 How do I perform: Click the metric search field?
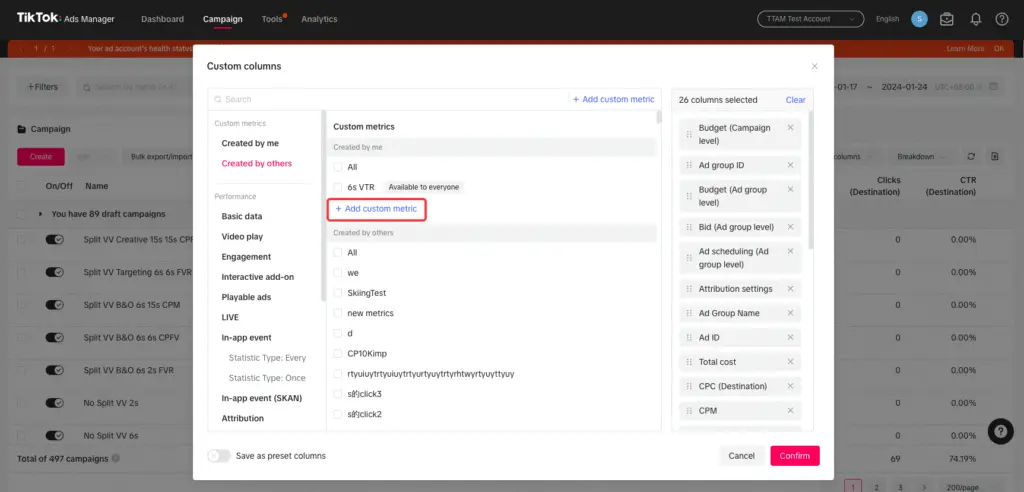tap(390, 100)
